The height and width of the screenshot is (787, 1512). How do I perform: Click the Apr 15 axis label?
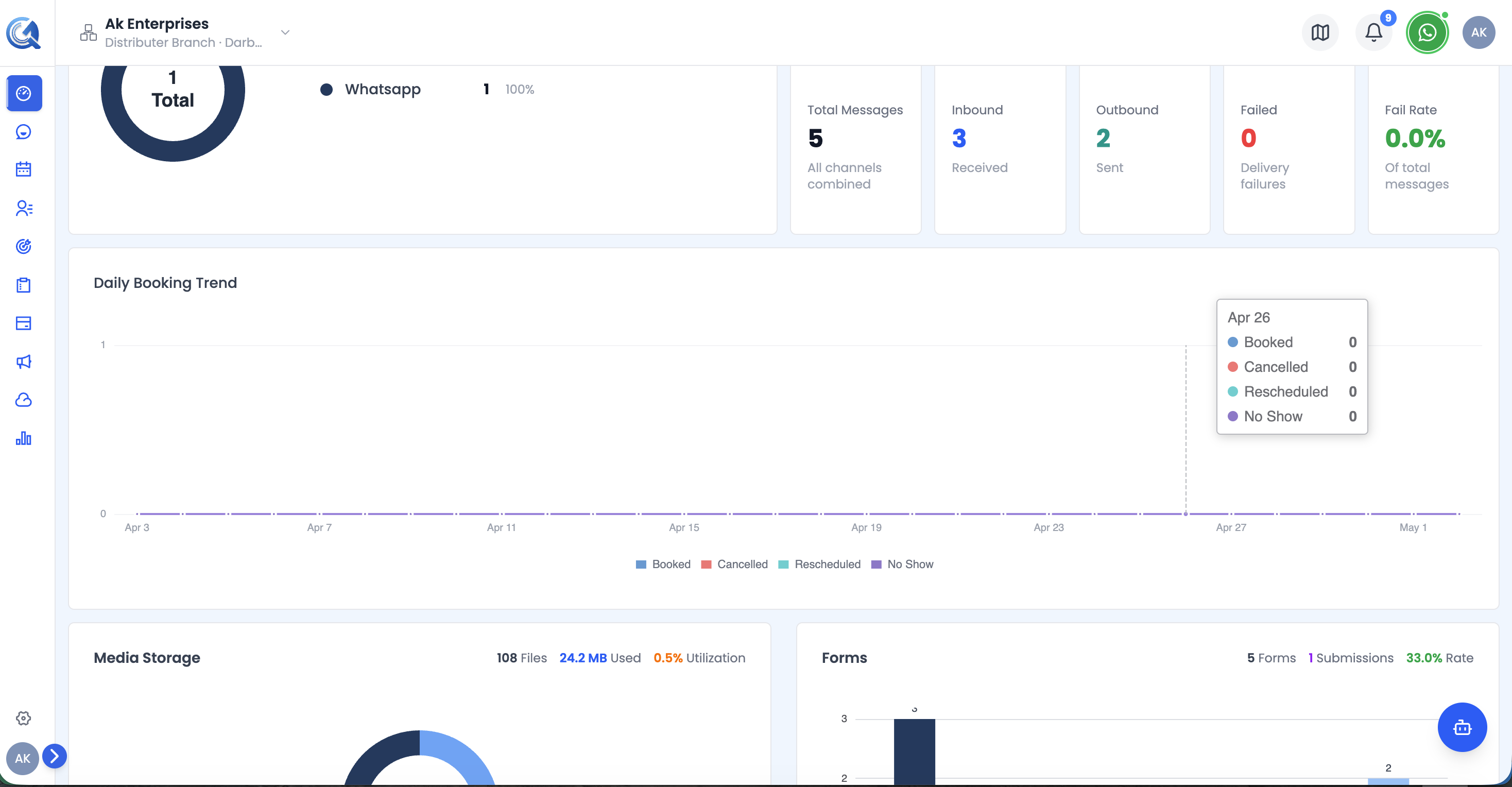click(684, 527)
